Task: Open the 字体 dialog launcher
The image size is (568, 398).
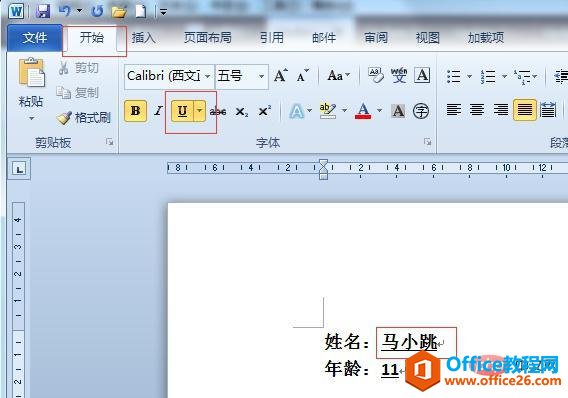Action: (x=428, y=142)
